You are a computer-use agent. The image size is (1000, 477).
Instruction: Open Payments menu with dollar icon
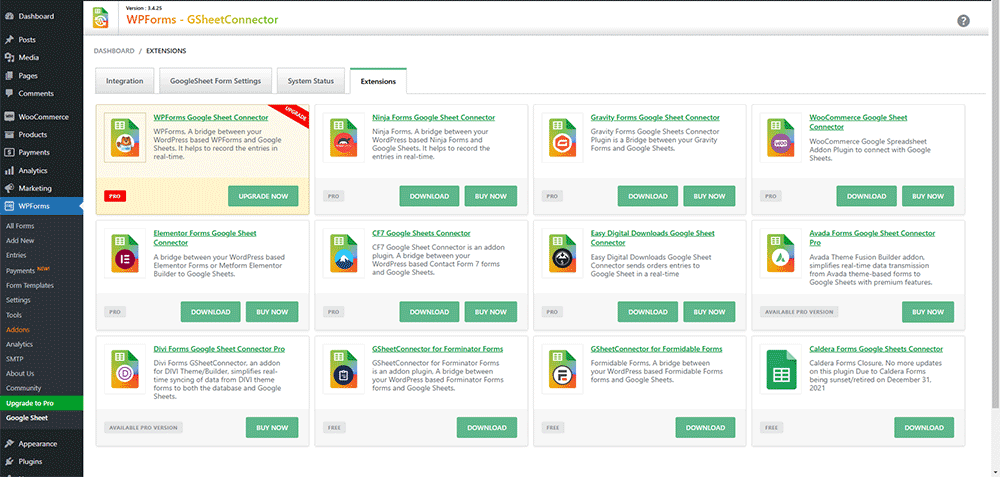pos(41,152)
